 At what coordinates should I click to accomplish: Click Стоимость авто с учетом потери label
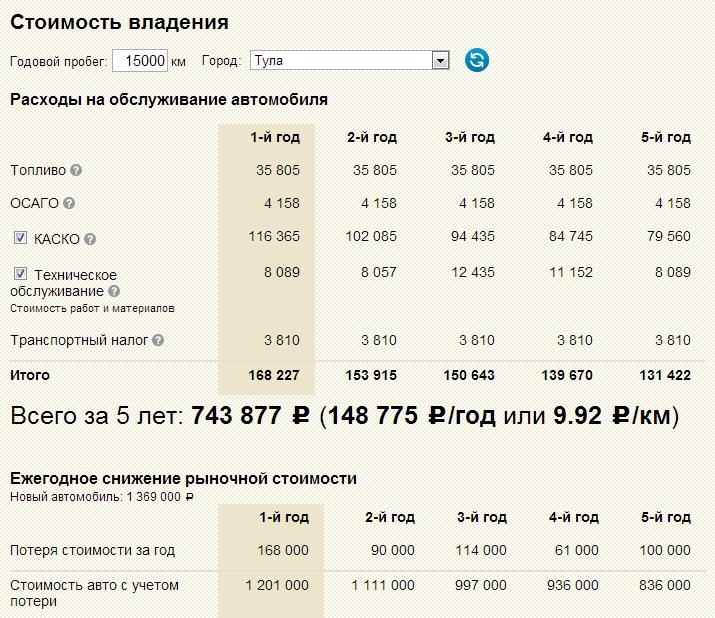(x=94, y=593)
